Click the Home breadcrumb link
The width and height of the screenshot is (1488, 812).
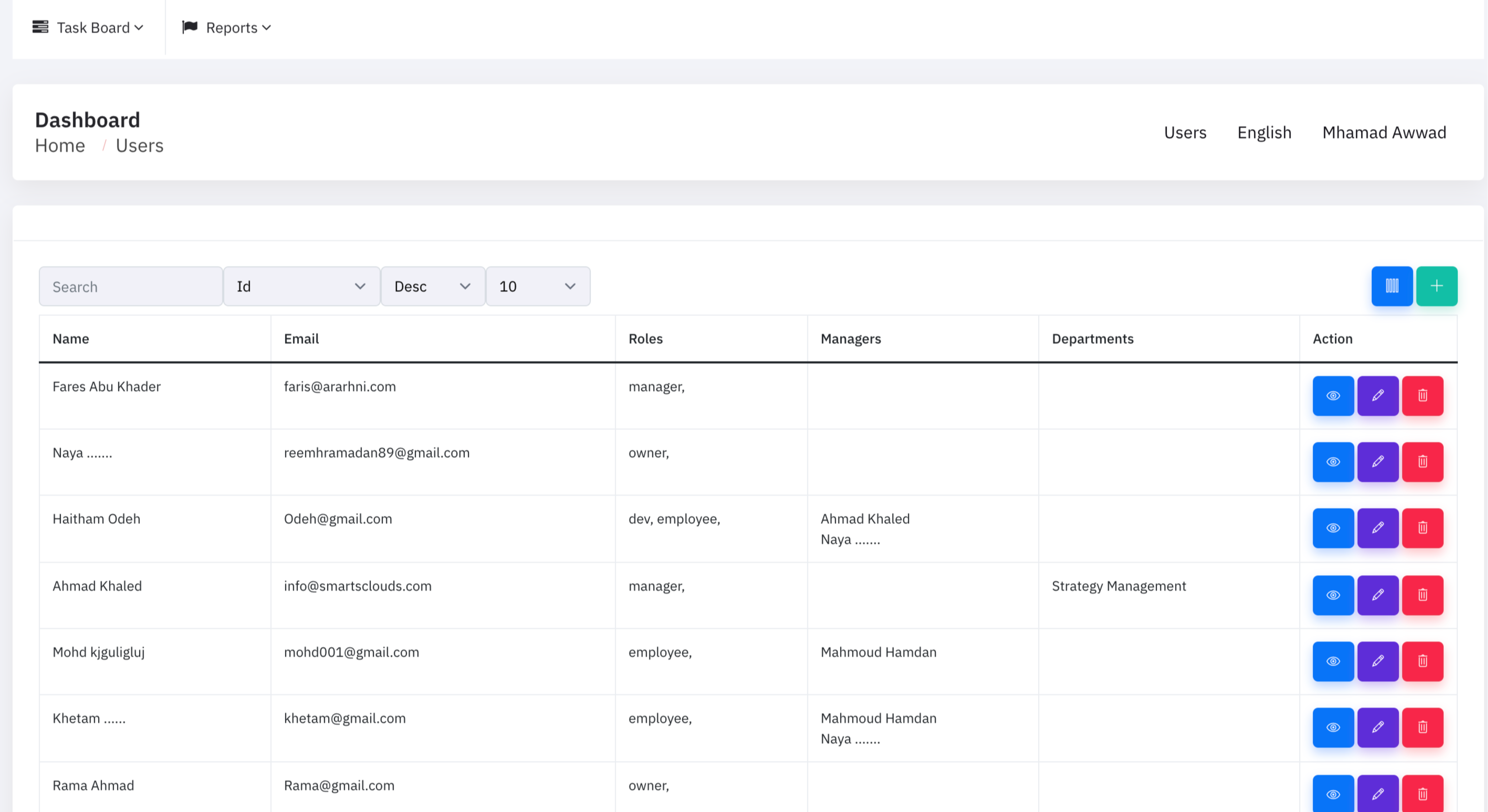click(x=59, y=145)
